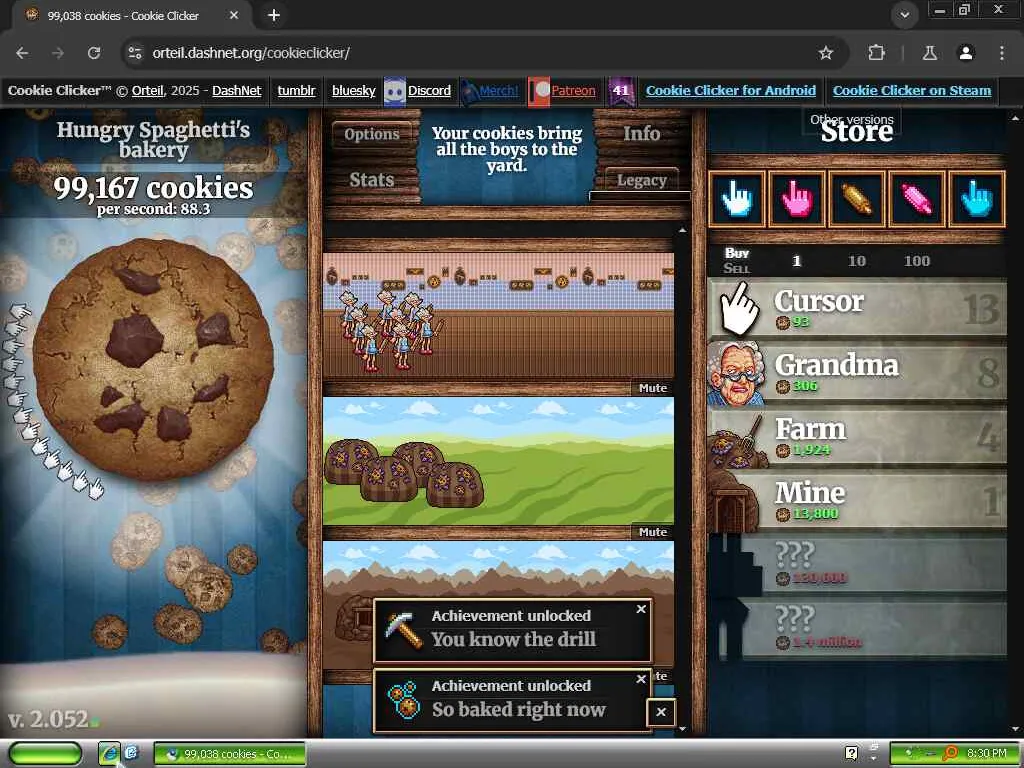Open the DashNet link
The height and width of the screenshot is (768, 1024).
point(236,91)
